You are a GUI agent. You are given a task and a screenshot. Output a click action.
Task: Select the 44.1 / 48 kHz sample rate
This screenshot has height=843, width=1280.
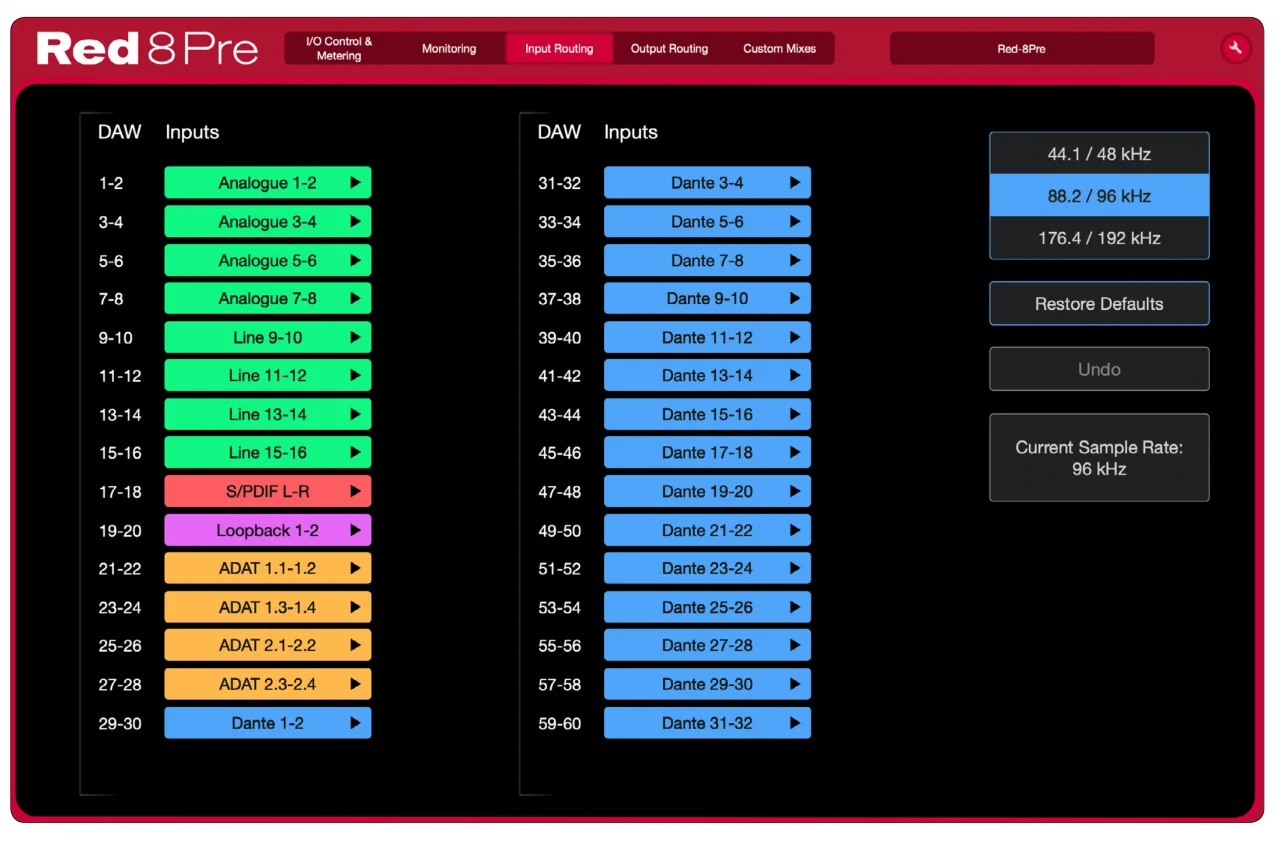pyautogui.click(x=1099, y=154)
